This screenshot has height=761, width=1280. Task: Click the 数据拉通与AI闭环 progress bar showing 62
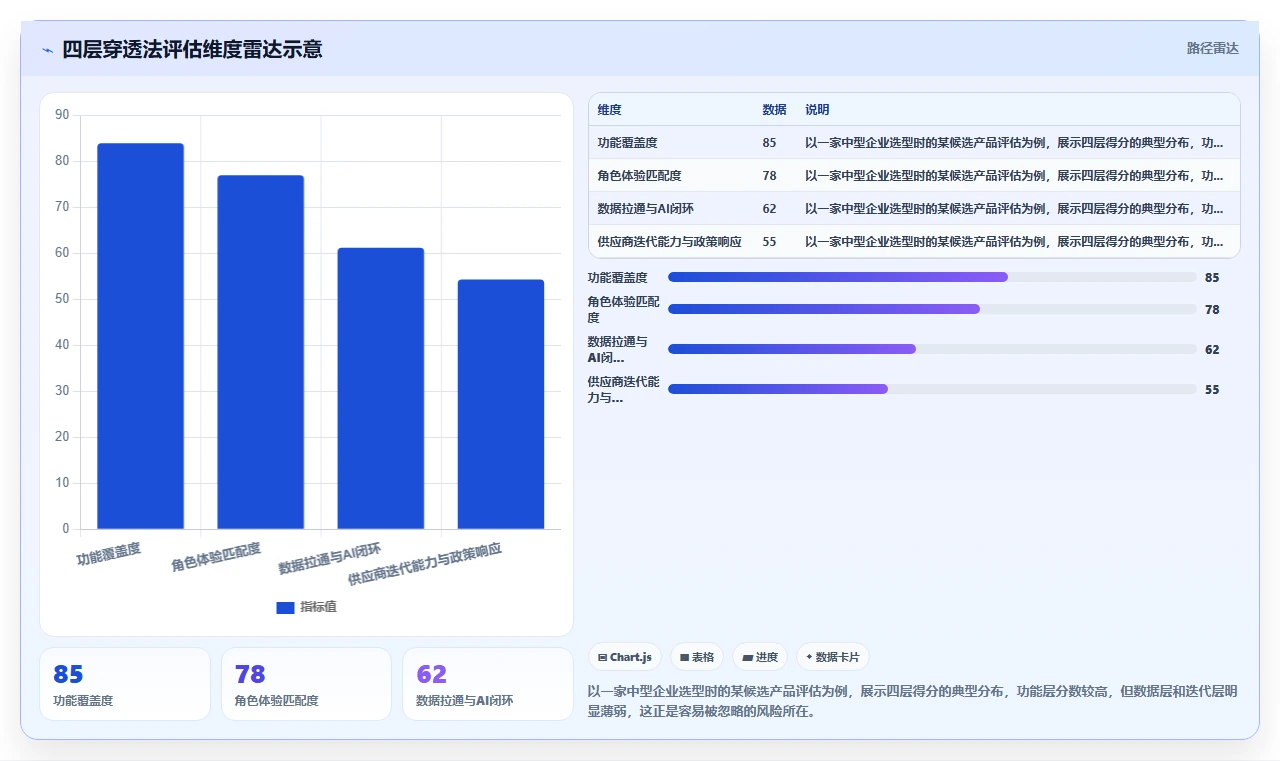[932, 349]
